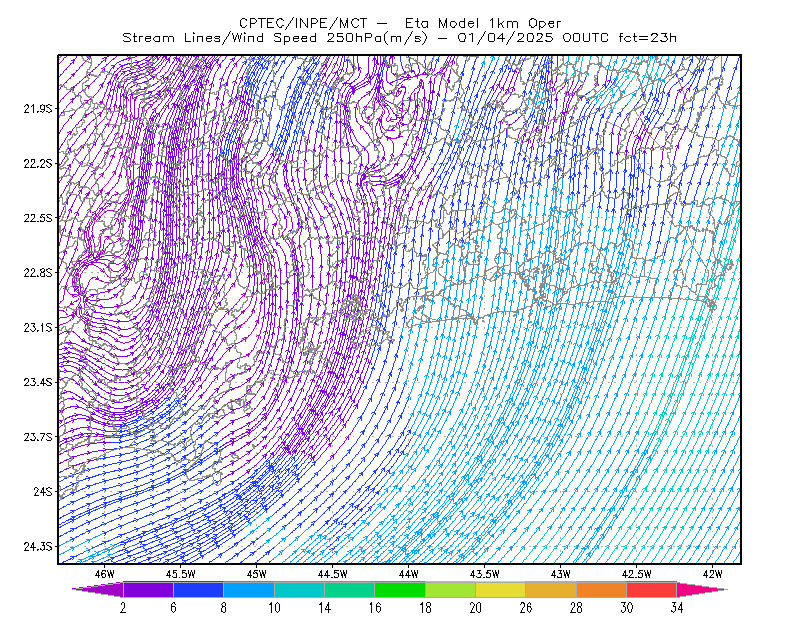Click the magenta right arrow end of the colorbar
800x618 pixels.
[702, 589]
